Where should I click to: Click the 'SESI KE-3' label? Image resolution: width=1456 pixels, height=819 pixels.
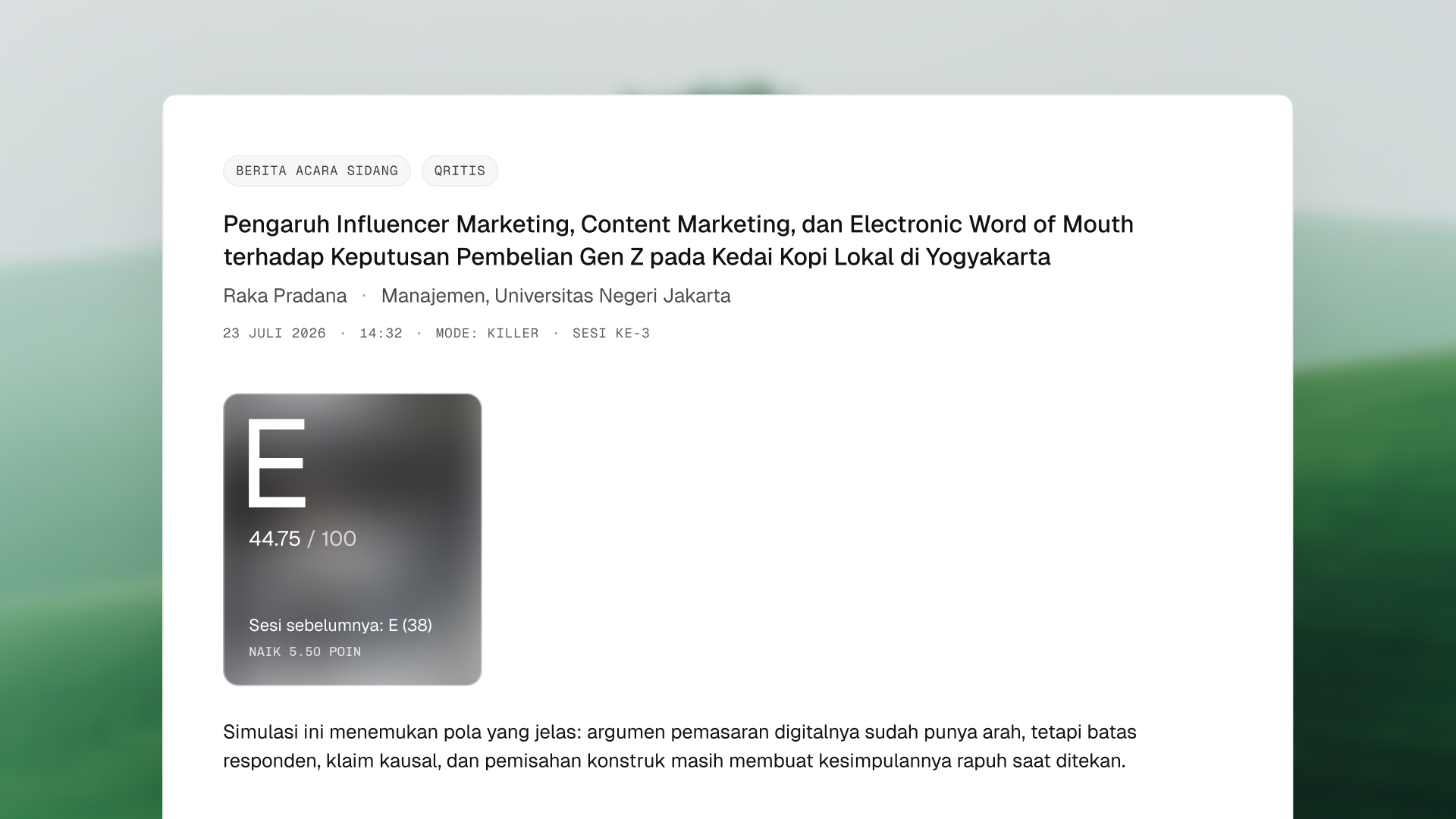click(611, 334)
